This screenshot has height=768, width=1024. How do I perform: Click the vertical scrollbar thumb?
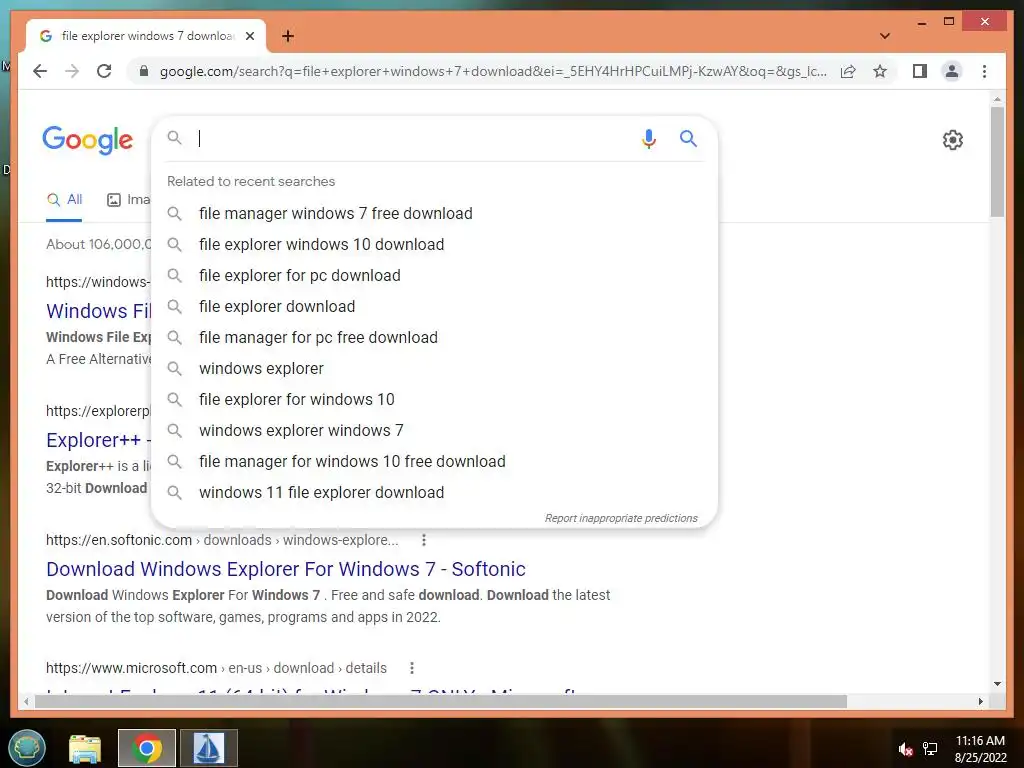pos(997,161)
